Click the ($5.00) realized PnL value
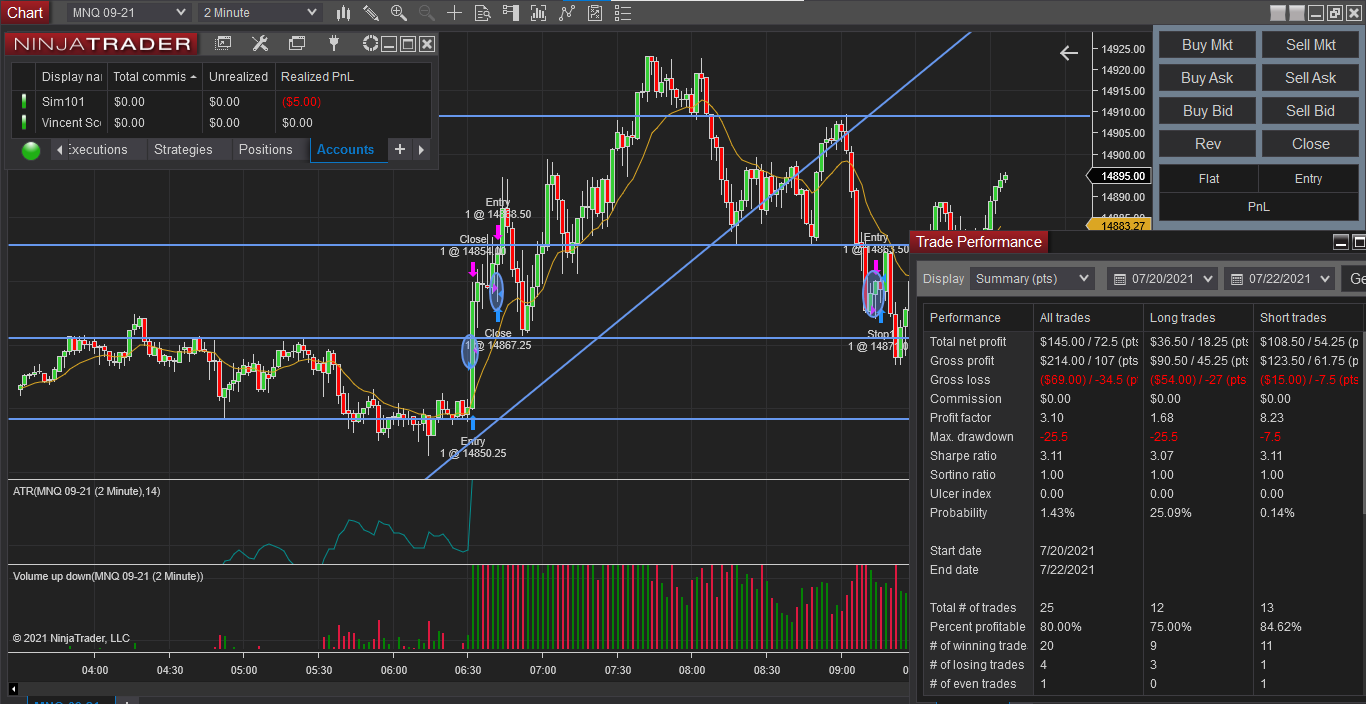This screenshot has height=704, width=1366. click(x=301, y=101)
